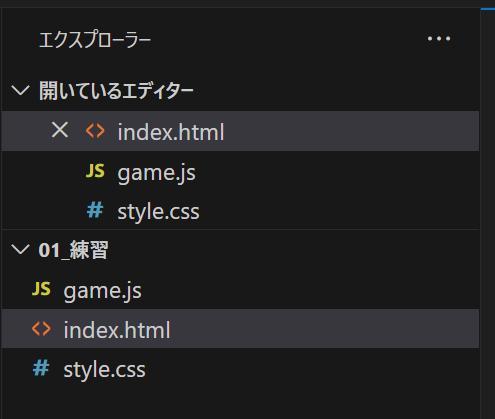This screenshot has width=495, height=419.
Task: Click JS icon of game.js in open editors
Action: (95, 171)
